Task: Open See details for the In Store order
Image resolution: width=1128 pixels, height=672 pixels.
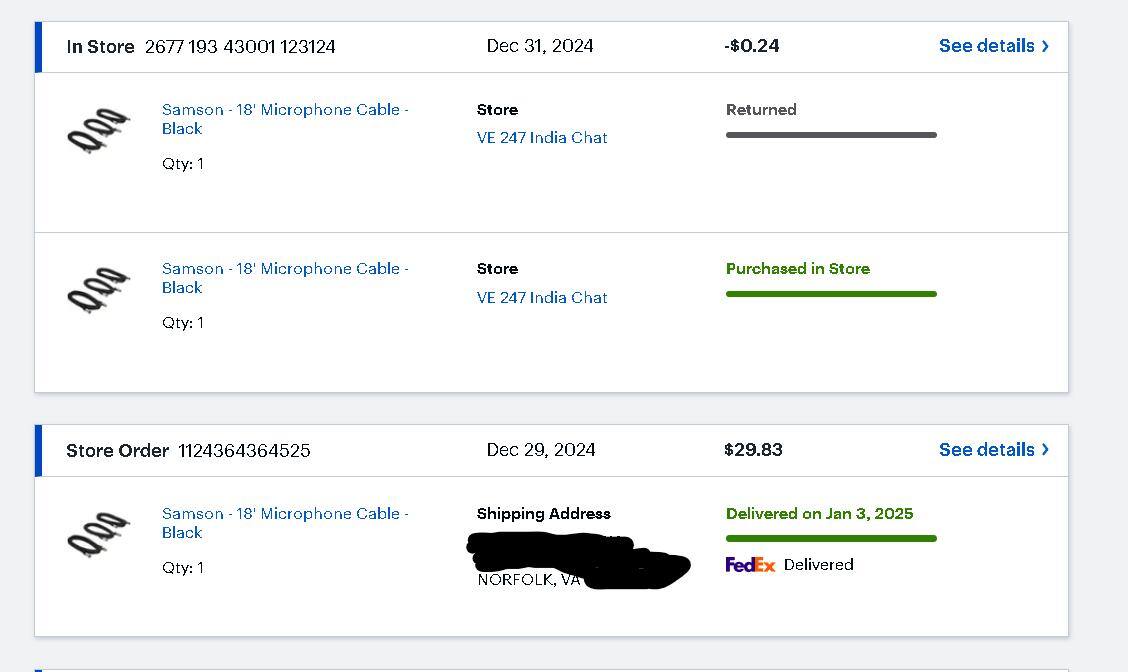Action: click(986, 46)
